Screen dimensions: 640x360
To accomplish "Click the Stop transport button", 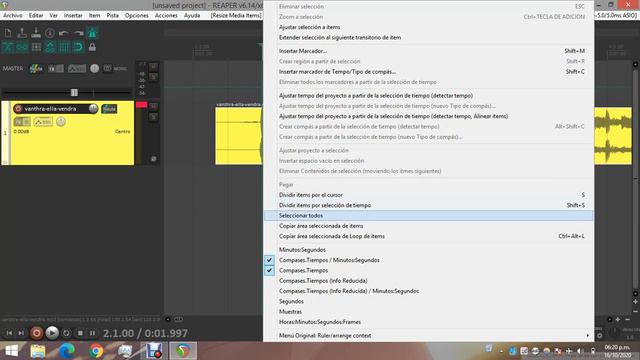I will (80, 333).
